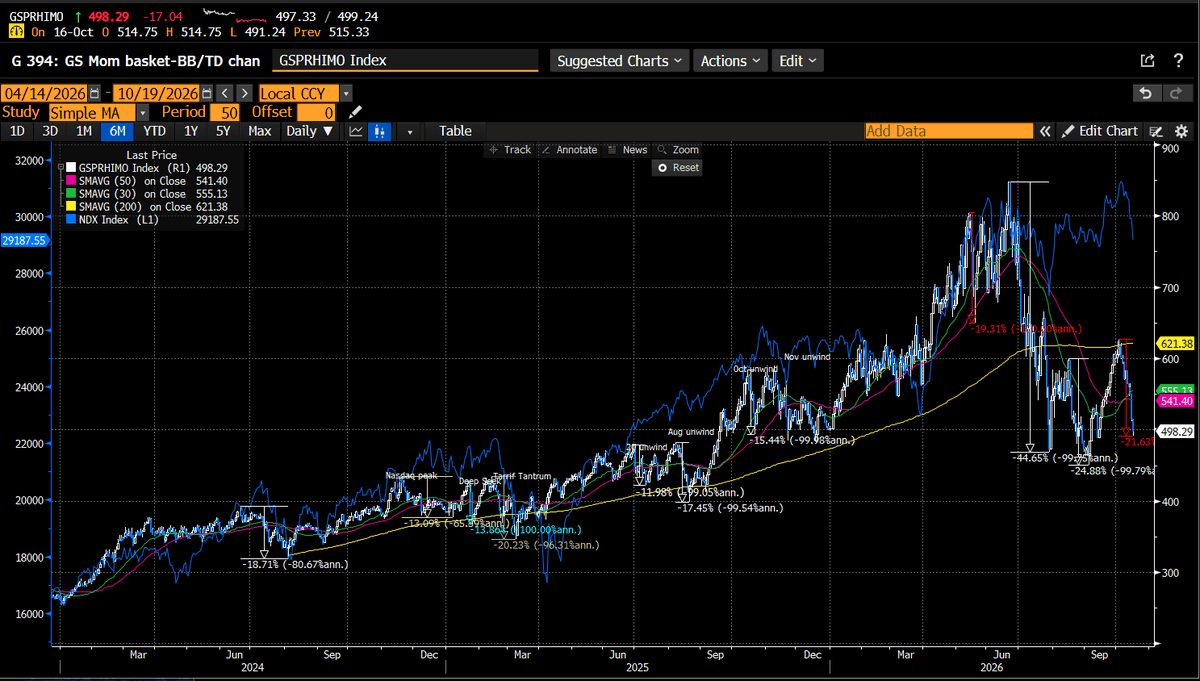The width and height of the screenshot is (1200, 681).
Task: Select the 1M time range
Action: click(x=84, y=131)
